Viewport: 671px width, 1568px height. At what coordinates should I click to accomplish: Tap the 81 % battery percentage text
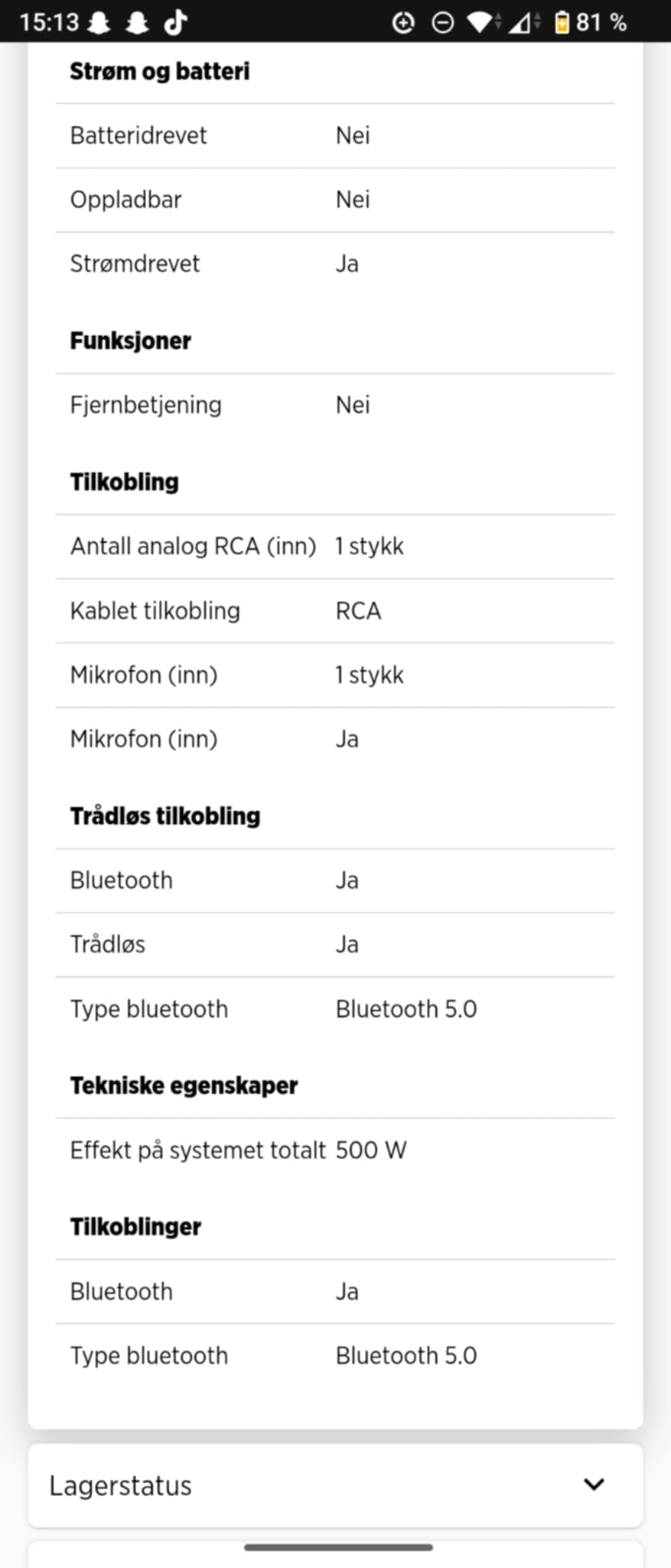[601, 22]
